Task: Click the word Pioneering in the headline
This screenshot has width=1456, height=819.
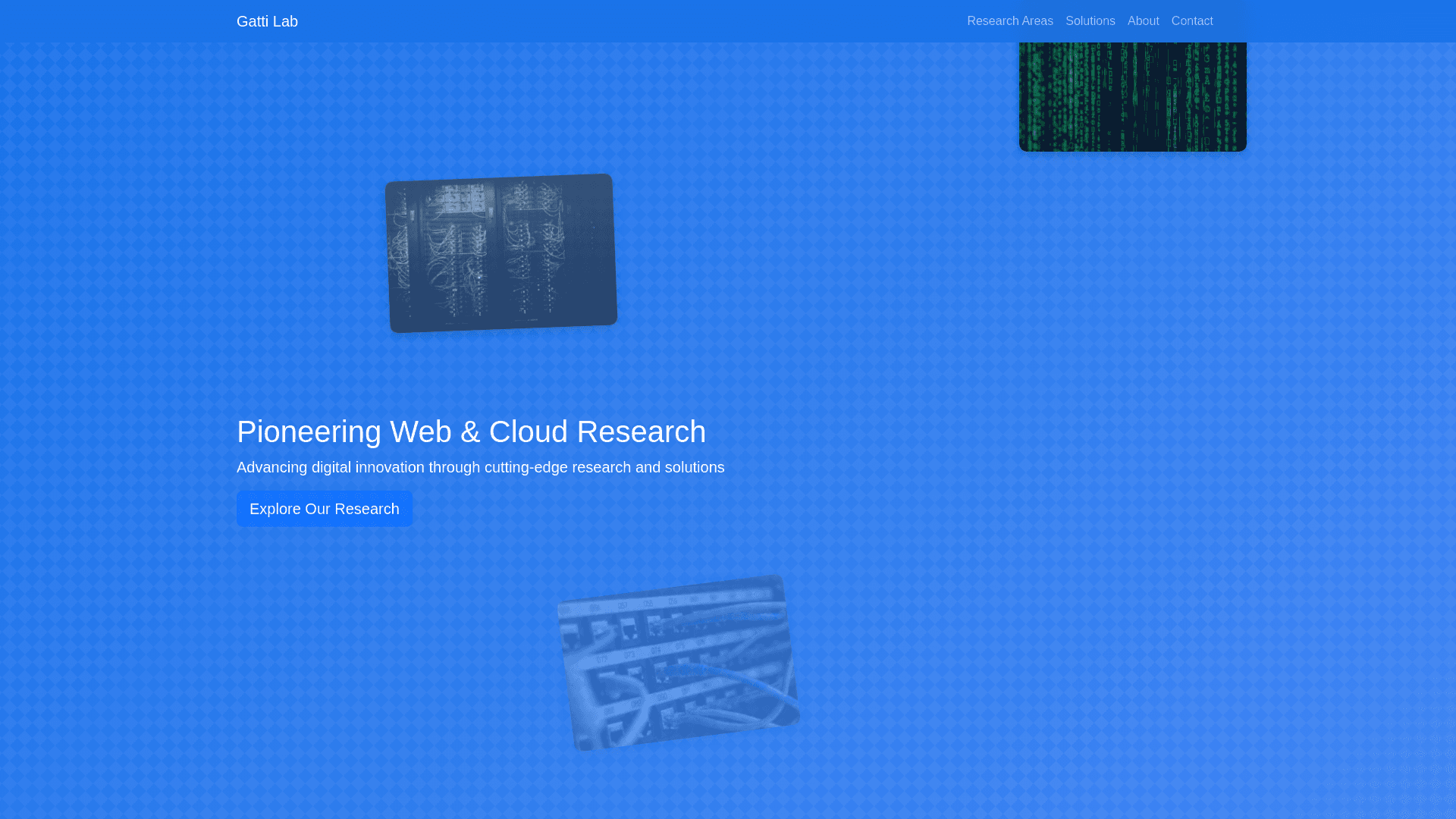Action: click(309, 431)
